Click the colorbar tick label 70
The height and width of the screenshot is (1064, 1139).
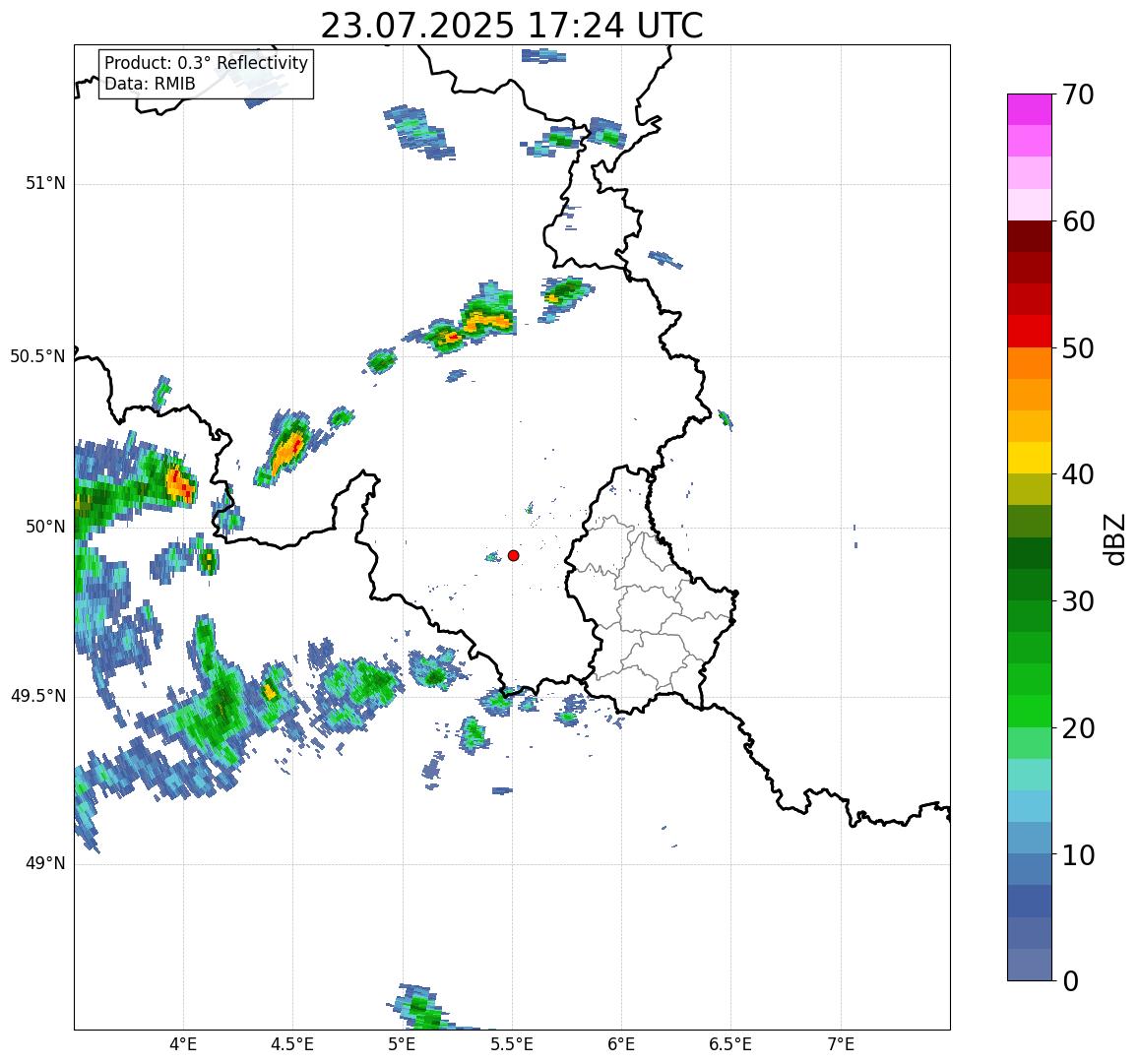pos(1078,94)
